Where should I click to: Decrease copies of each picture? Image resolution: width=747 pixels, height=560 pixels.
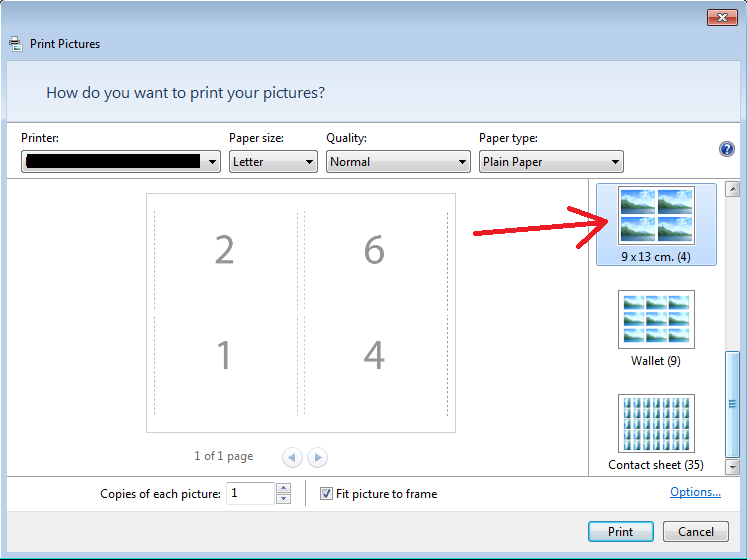point(283,499)
